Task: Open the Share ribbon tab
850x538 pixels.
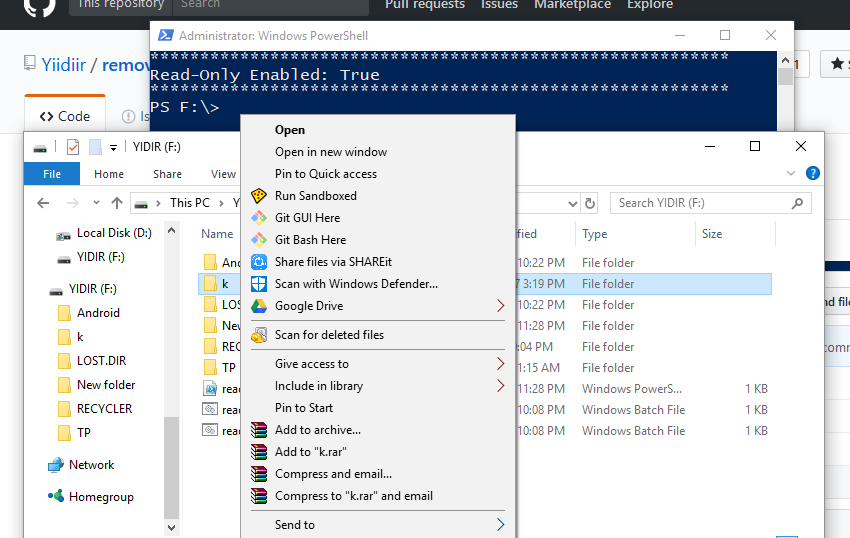Action: 168,174
